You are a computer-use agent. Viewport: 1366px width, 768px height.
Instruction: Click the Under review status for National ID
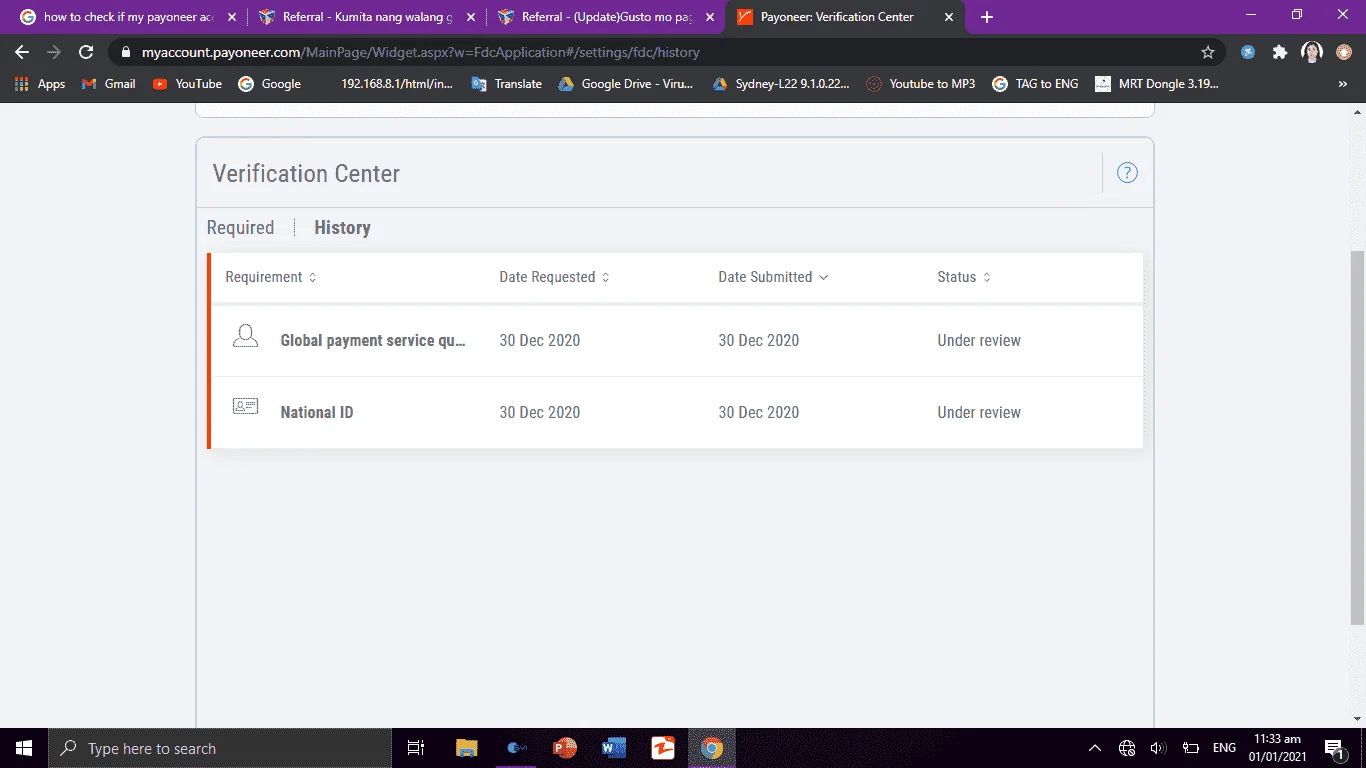tap(979, 412)
